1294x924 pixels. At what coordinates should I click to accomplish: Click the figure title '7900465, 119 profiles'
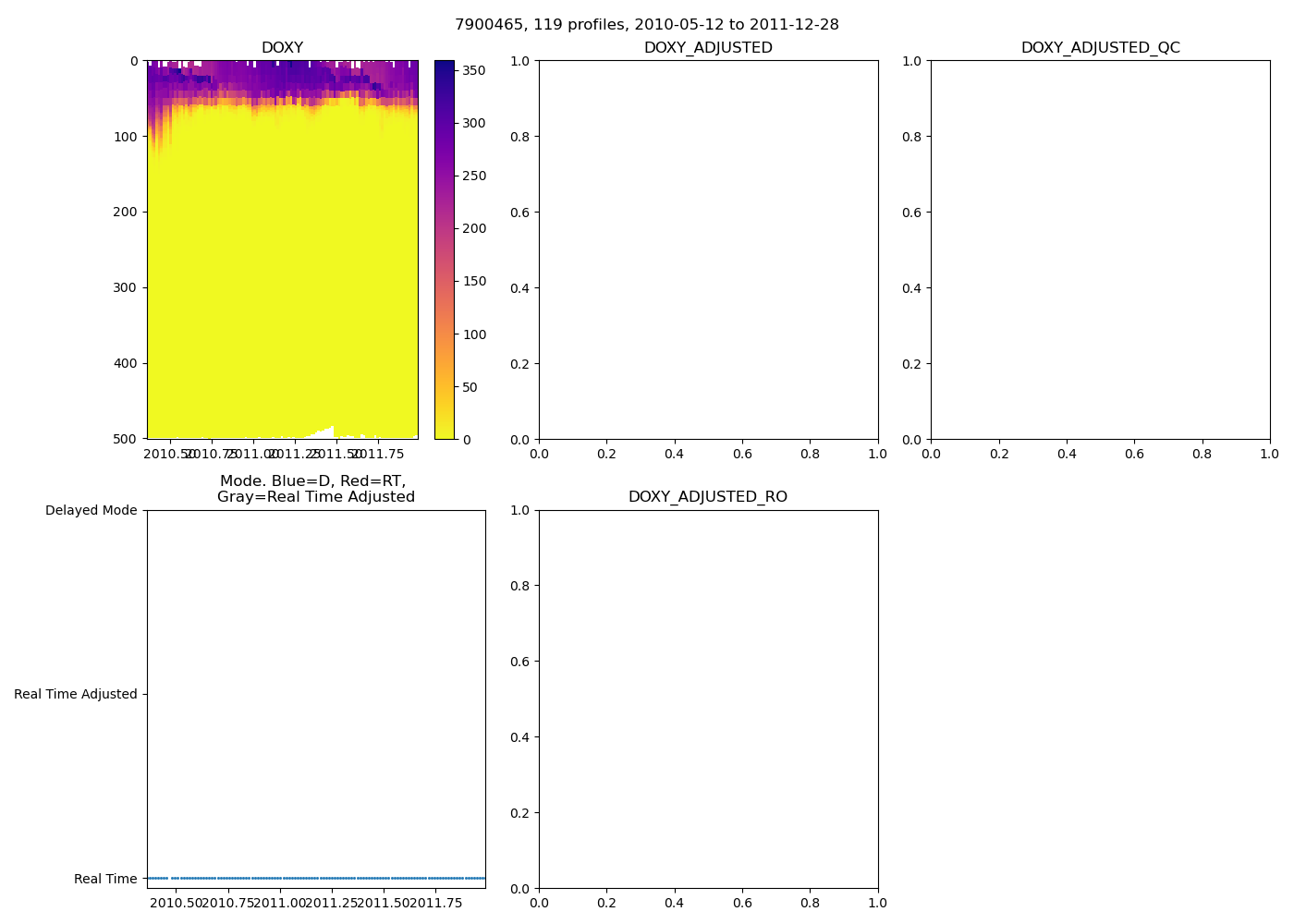tap(646, 25)
